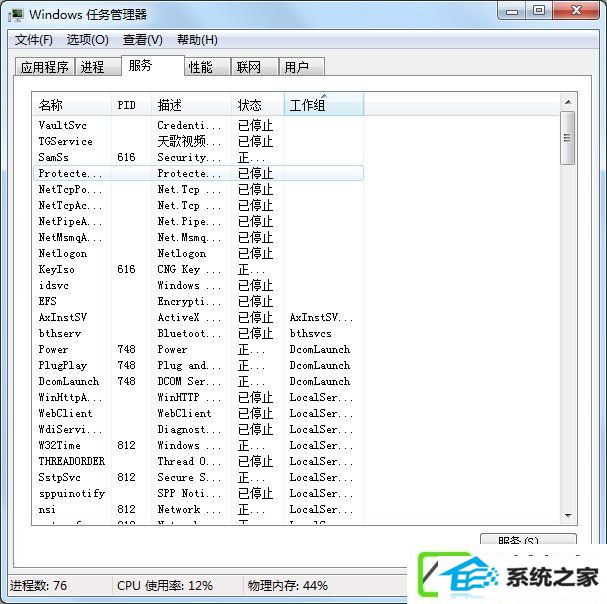Click the Task Manager title bar icon
This screenshot has height=604, width=607.
click(x=15, y=15)
